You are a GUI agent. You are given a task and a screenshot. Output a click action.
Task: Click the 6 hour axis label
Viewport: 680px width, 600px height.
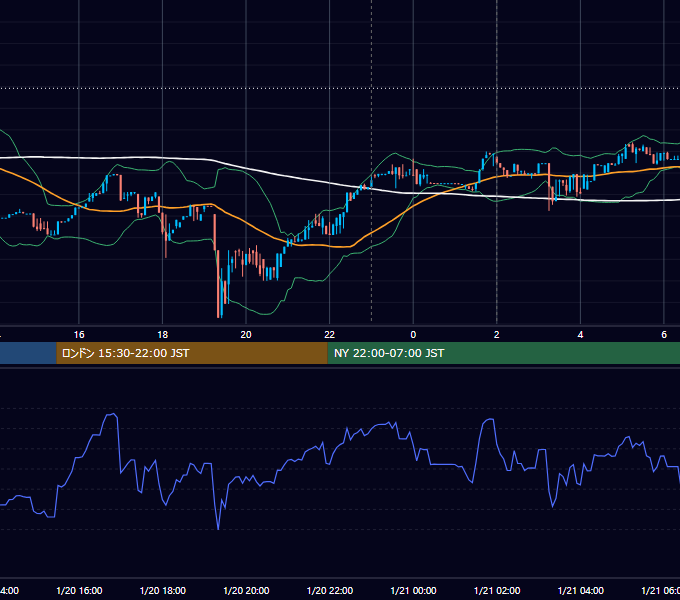(x=664, y=335)
